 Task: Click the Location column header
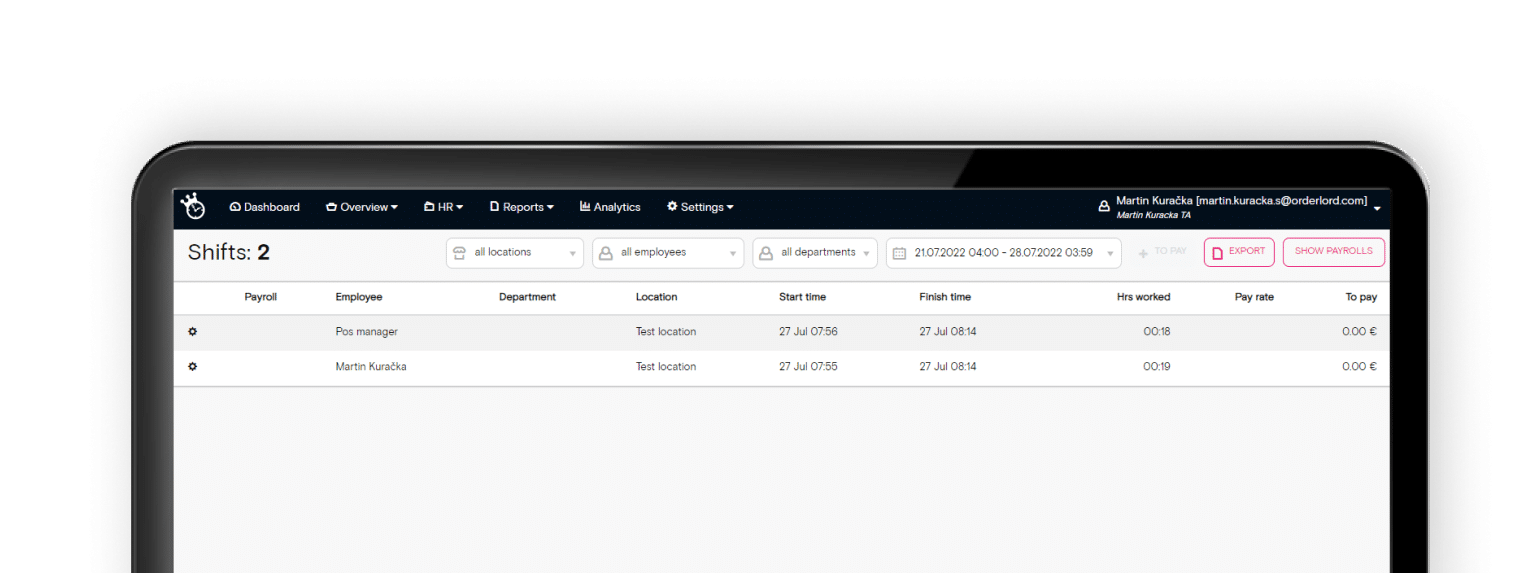(657, 297)
